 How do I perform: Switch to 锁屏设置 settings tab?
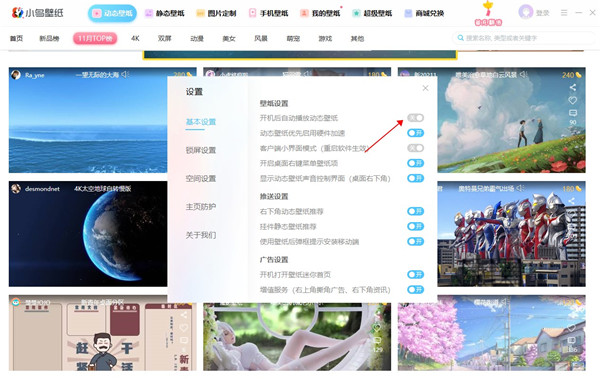(x=201, y=150)
